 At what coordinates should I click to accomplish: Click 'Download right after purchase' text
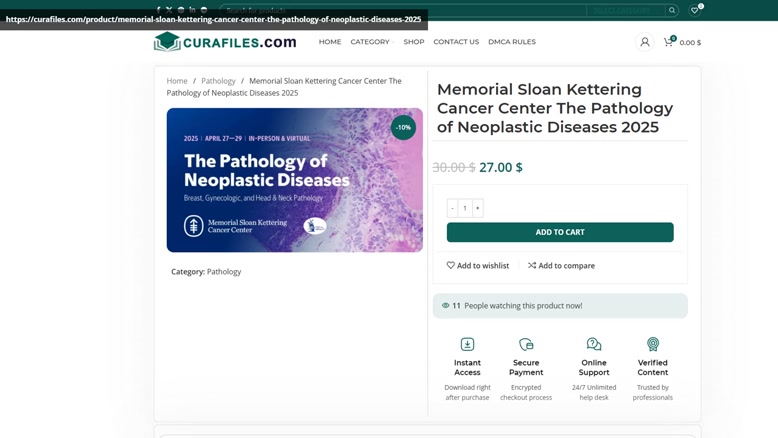click(467, 392)
